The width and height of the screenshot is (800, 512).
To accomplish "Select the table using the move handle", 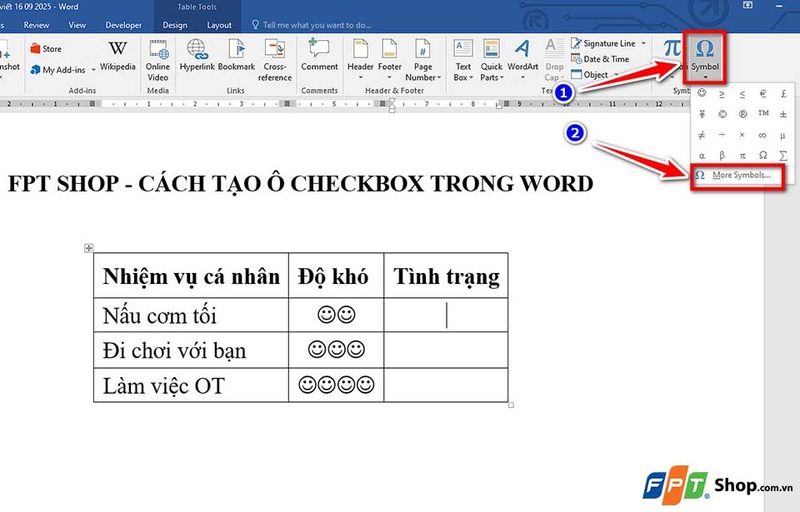I will coord(89,248).
